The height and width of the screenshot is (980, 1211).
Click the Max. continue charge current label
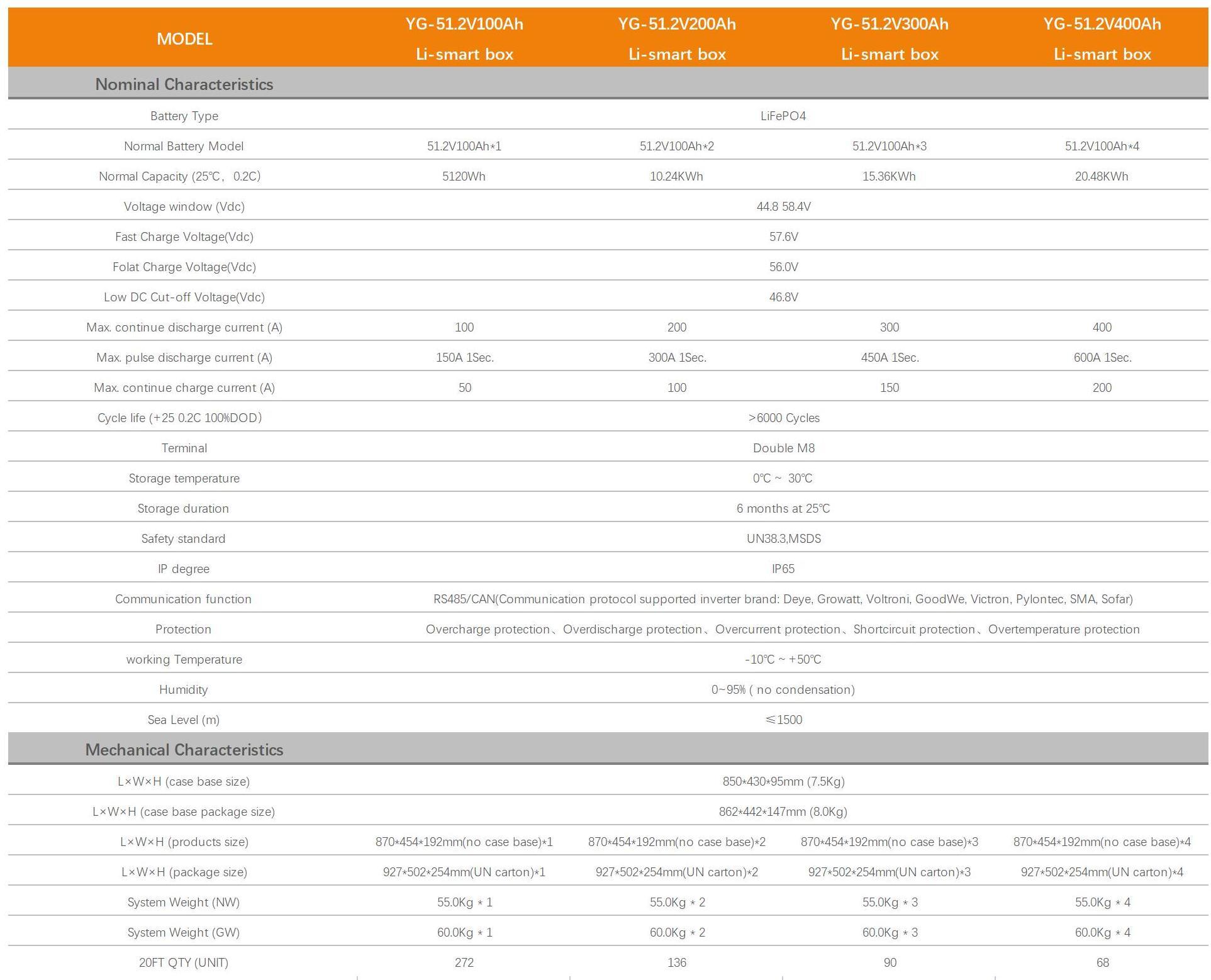[184, 387]
